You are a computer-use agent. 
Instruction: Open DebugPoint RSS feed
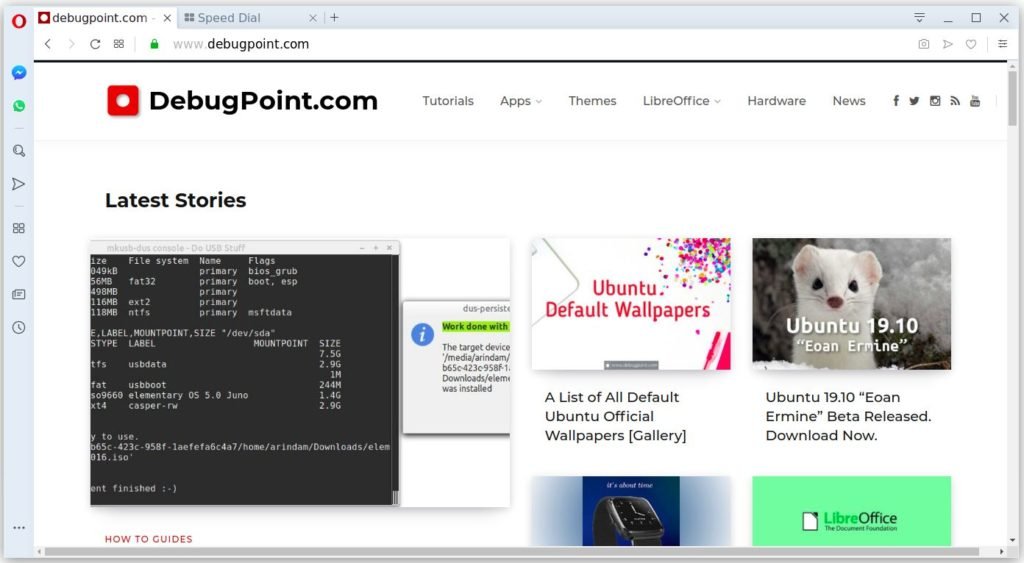coord(955,101)
